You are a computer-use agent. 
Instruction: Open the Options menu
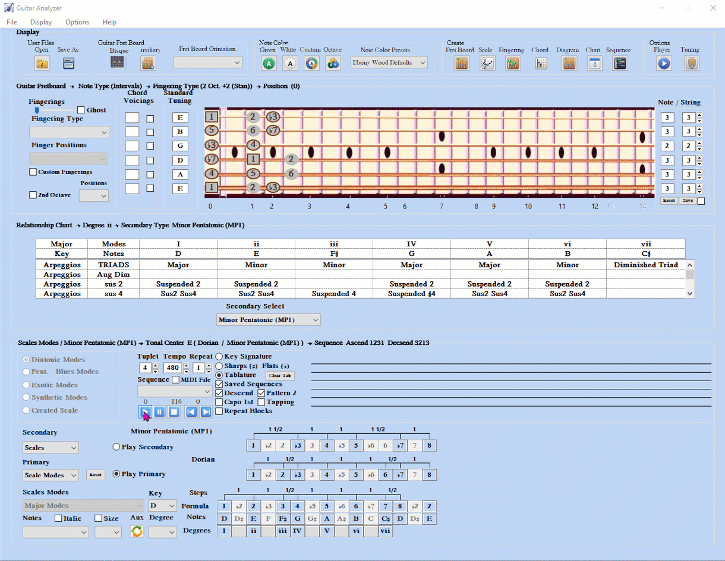[x=77, y=22]
